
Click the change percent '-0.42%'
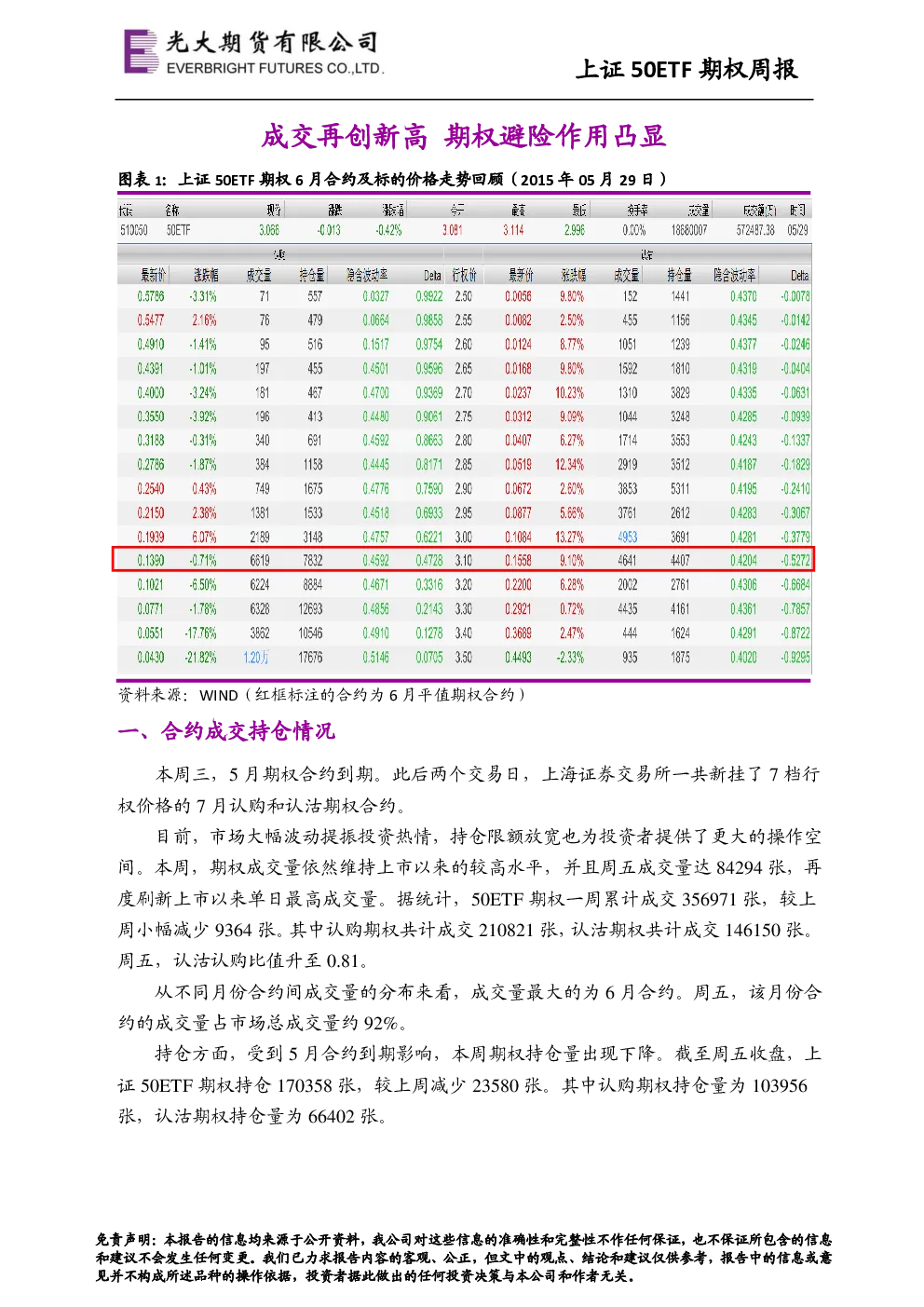pos(388,230)
